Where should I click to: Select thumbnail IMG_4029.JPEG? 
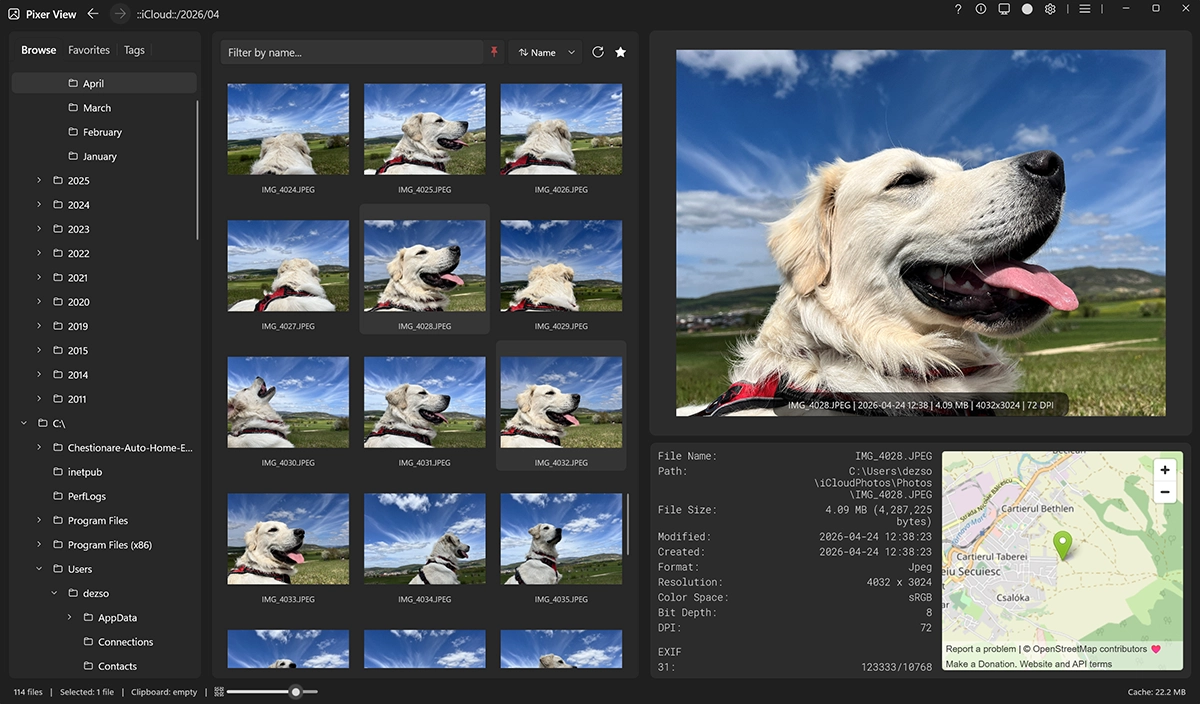pos(561,266)
